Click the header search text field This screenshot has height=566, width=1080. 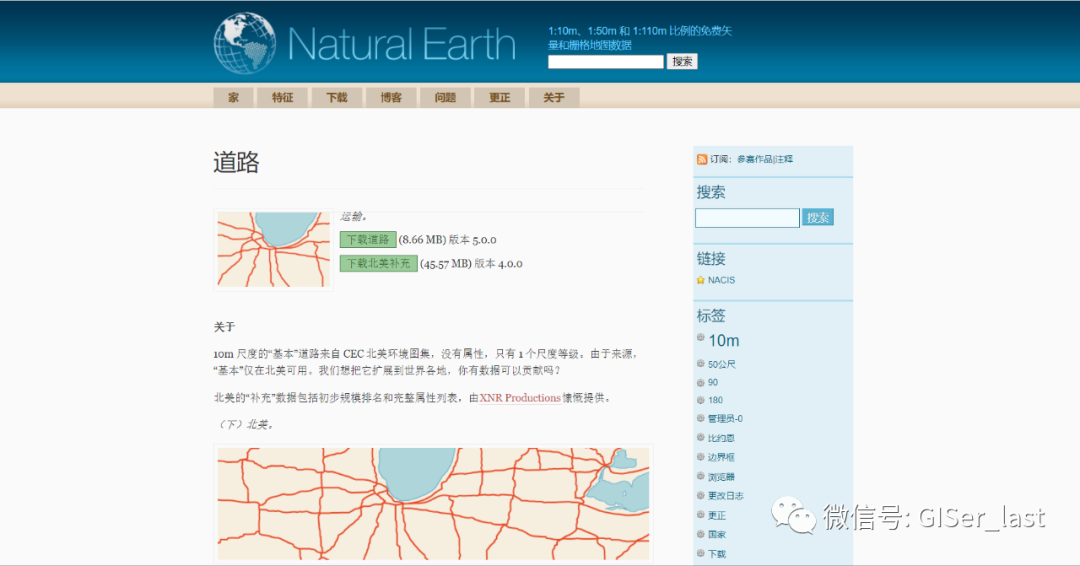tap(605, 62)
